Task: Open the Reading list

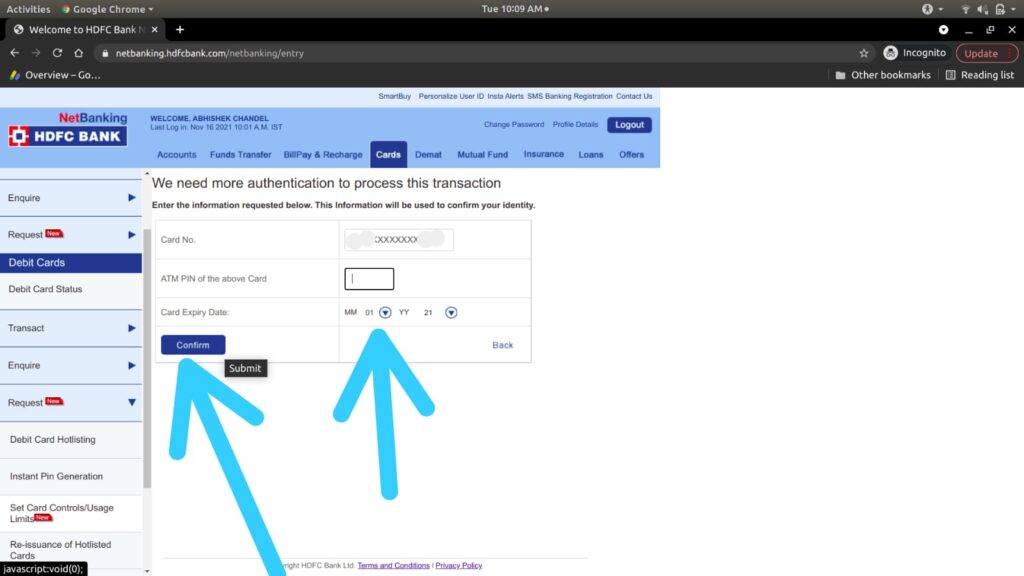Action: click(980, 75)
